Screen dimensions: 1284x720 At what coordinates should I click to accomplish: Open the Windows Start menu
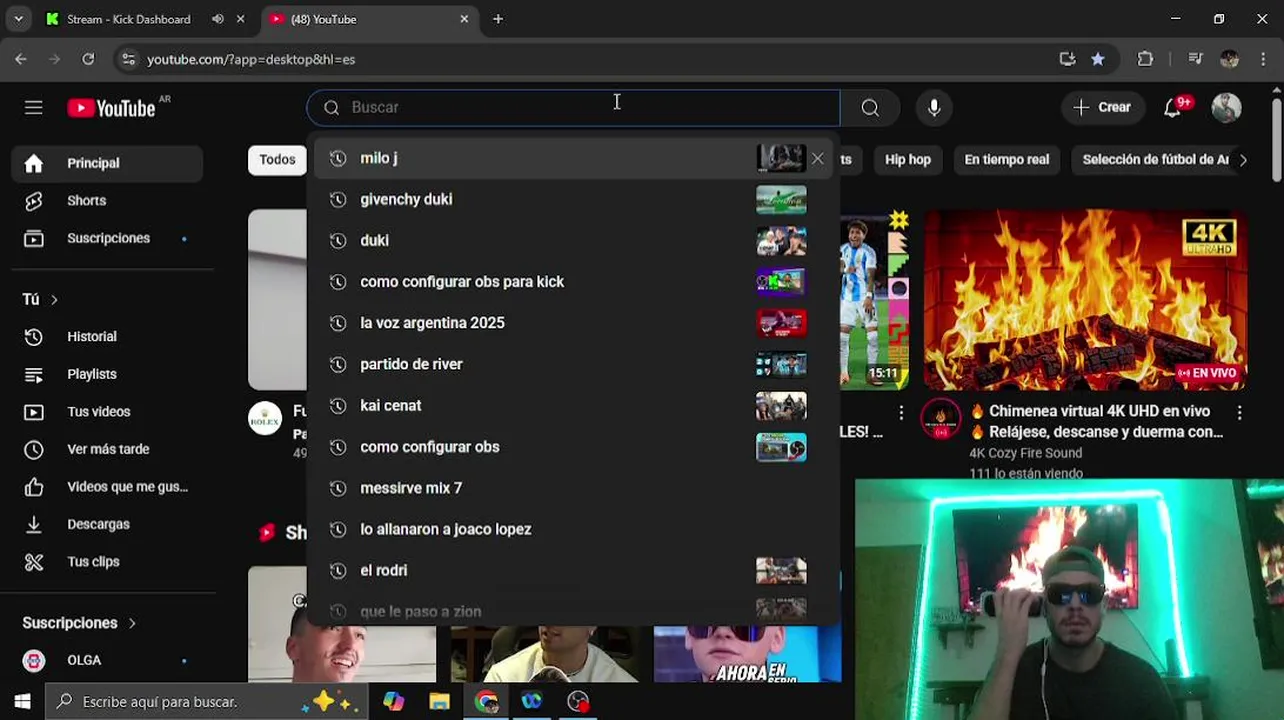click(22, 702)
